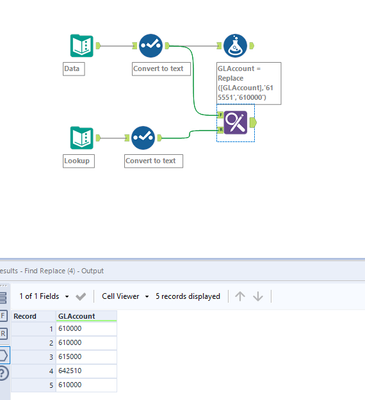Select the Data annotation label

click(74, 69)
